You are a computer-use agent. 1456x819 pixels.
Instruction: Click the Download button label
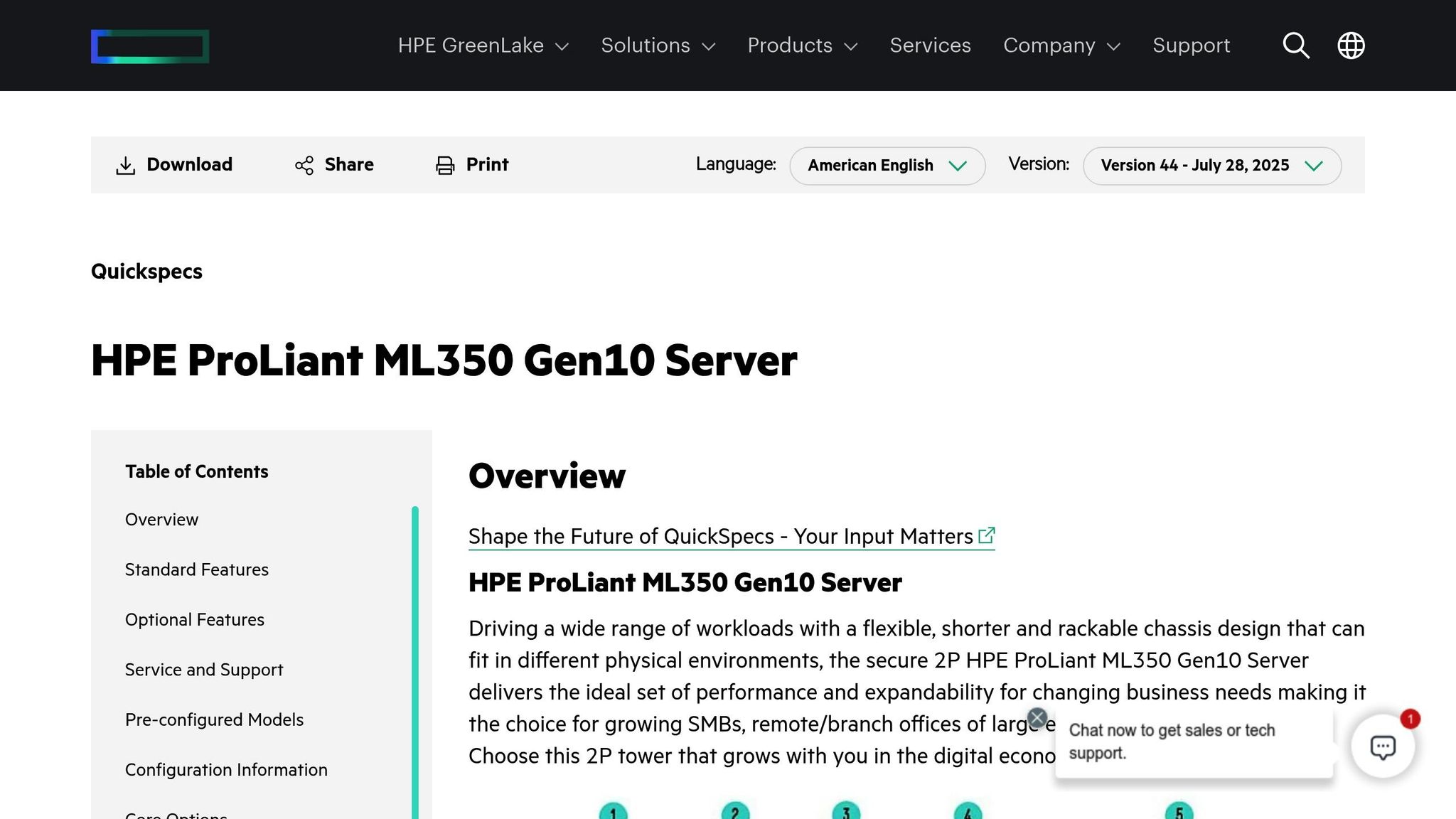point(189,164)
